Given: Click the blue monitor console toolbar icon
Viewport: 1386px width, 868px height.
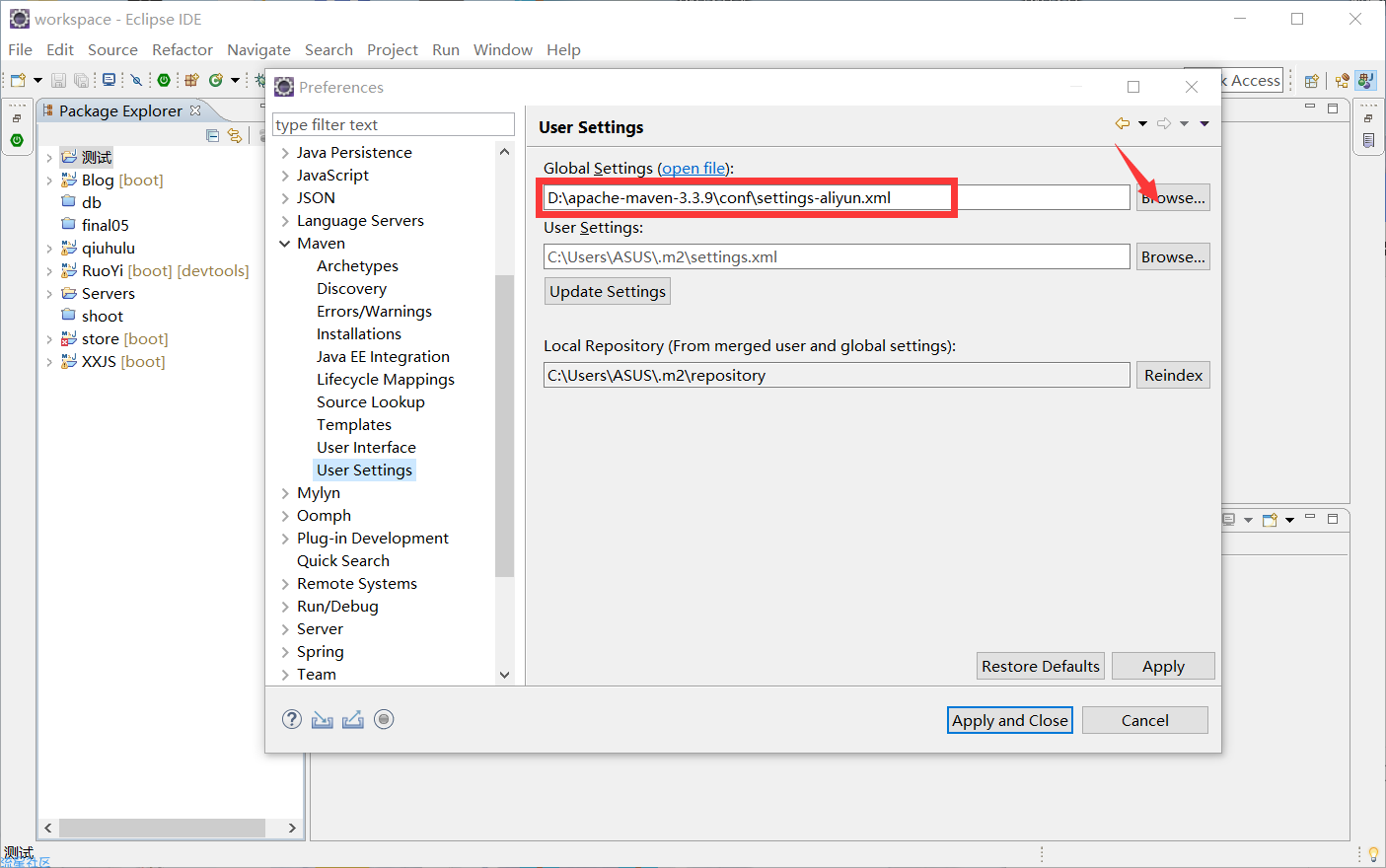Looking at the screenshot, I should (109, 80).
